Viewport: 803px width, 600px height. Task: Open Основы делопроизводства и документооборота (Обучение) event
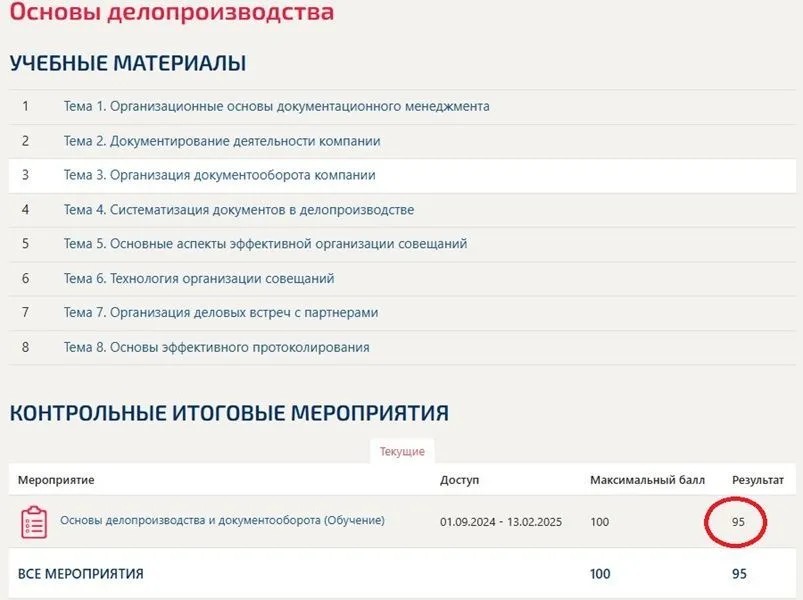(222, 520)
